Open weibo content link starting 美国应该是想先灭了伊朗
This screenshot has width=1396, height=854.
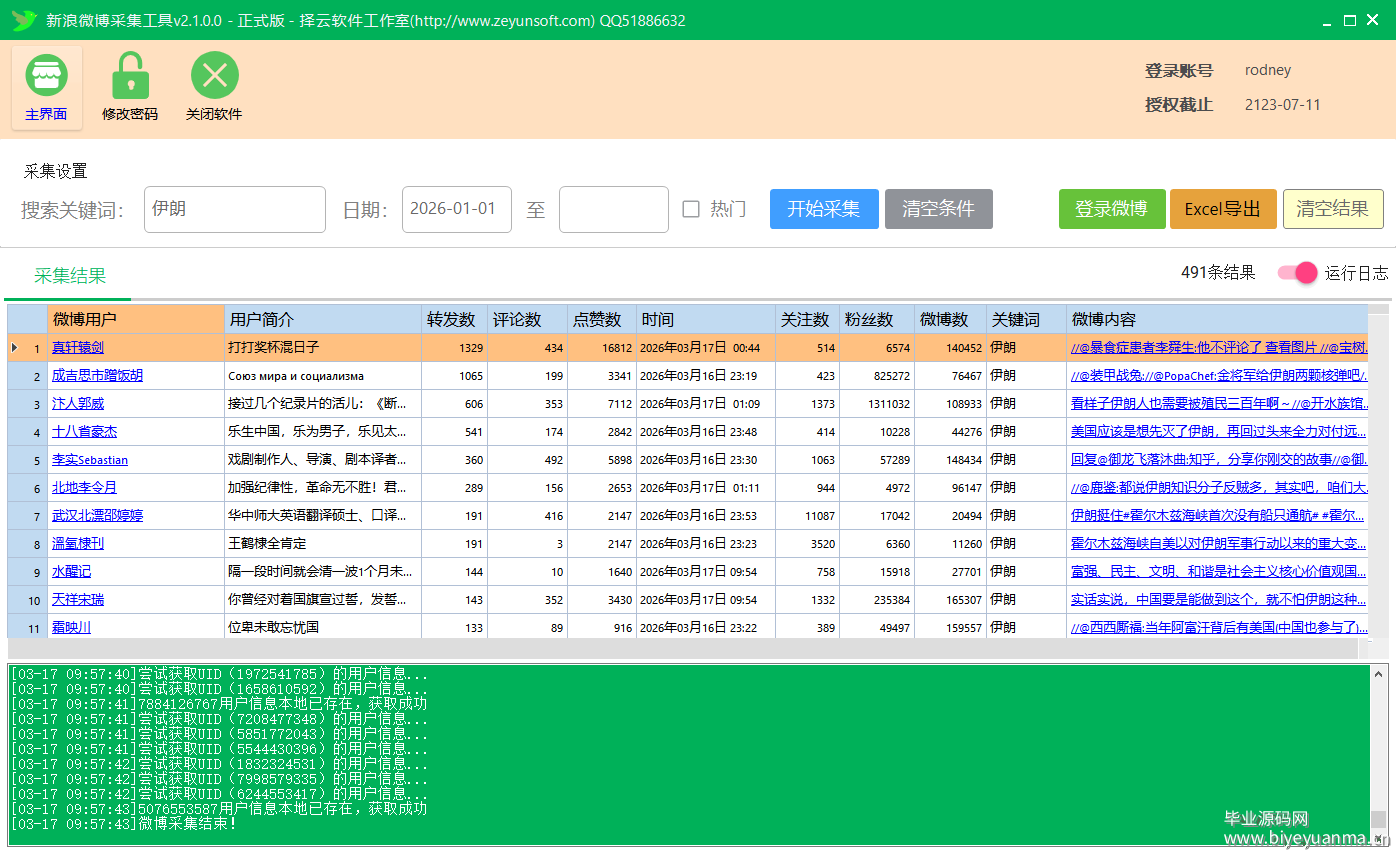point(1218,432)
